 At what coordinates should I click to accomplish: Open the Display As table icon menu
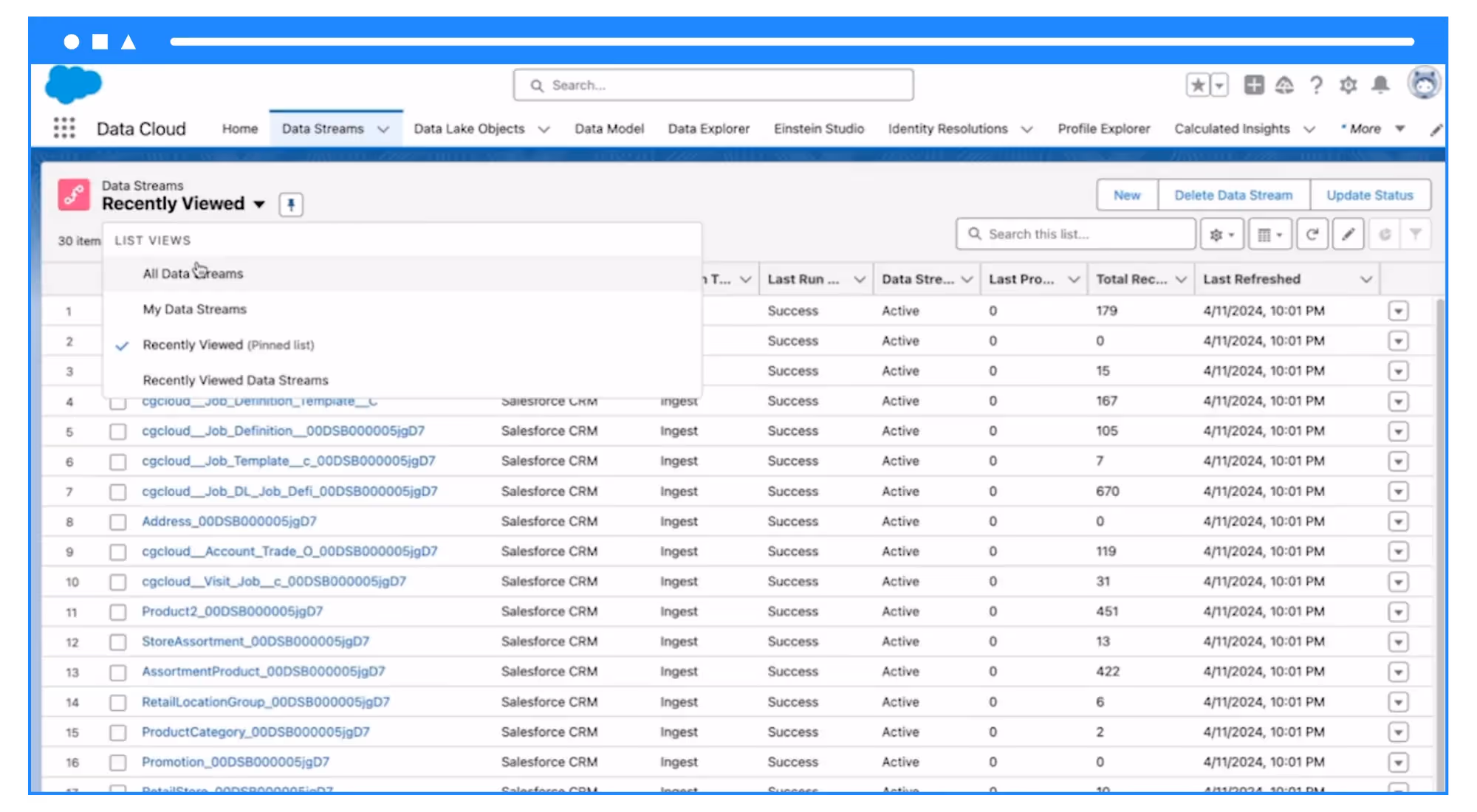click(1269, 235)
